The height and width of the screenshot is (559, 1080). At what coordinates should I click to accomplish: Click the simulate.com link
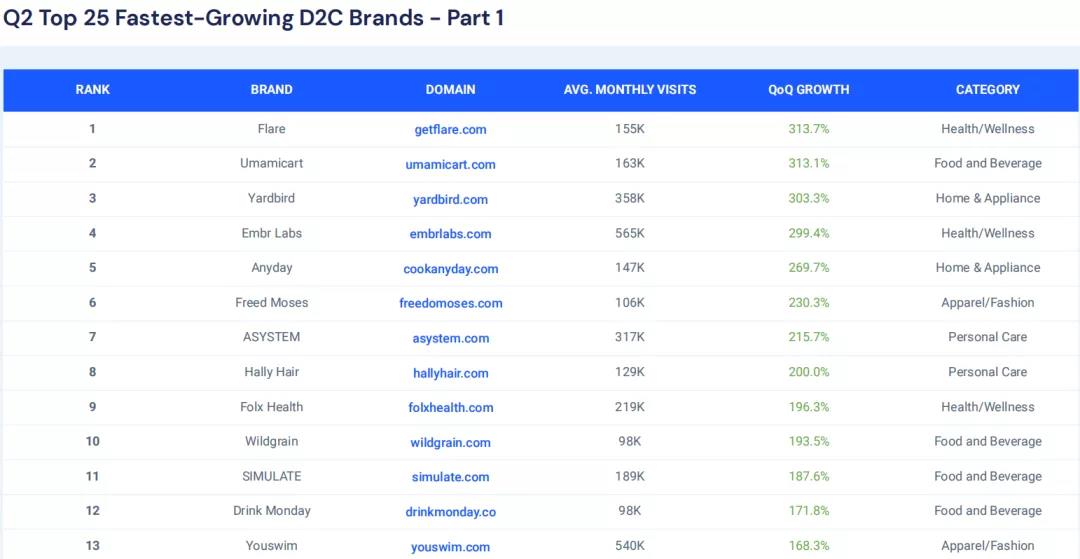coord(450,477)
